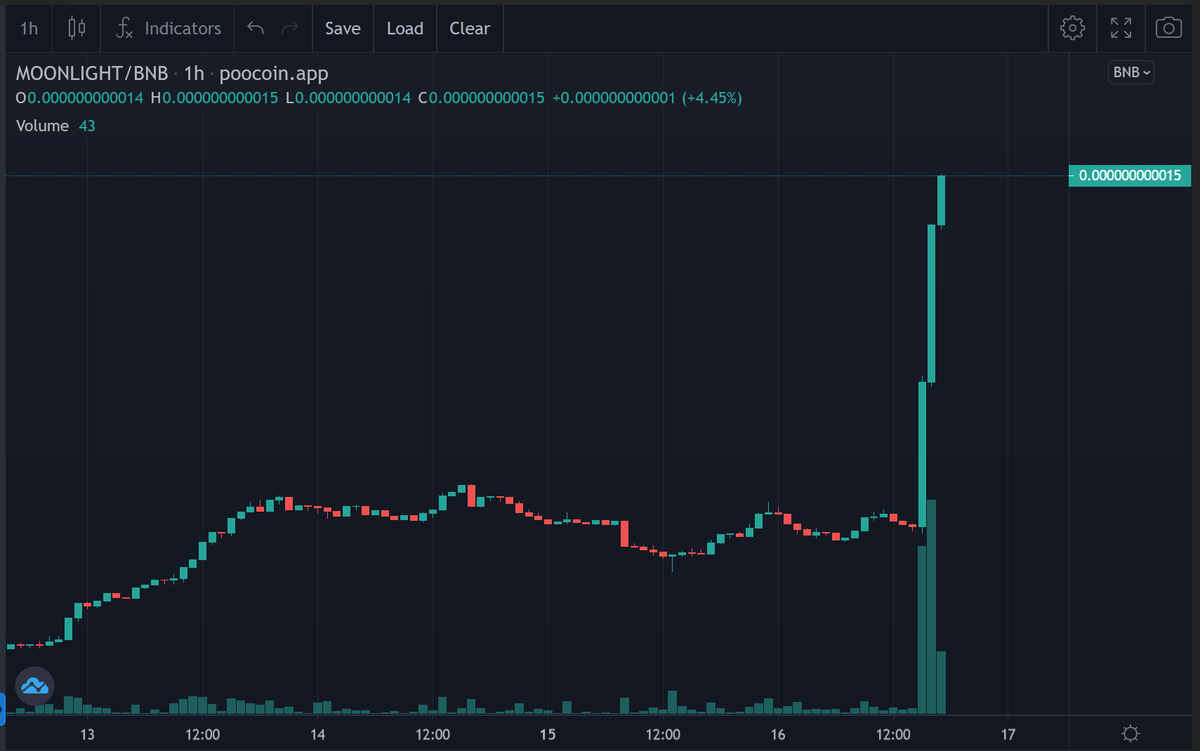Click the date label 17 on time axis
The height and width of the screenshot is (751, 1200).
coord(1007,735)
